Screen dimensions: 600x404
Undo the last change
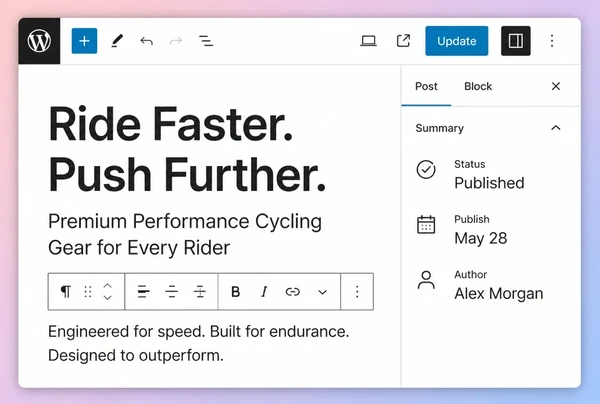[x=147, y=41]
